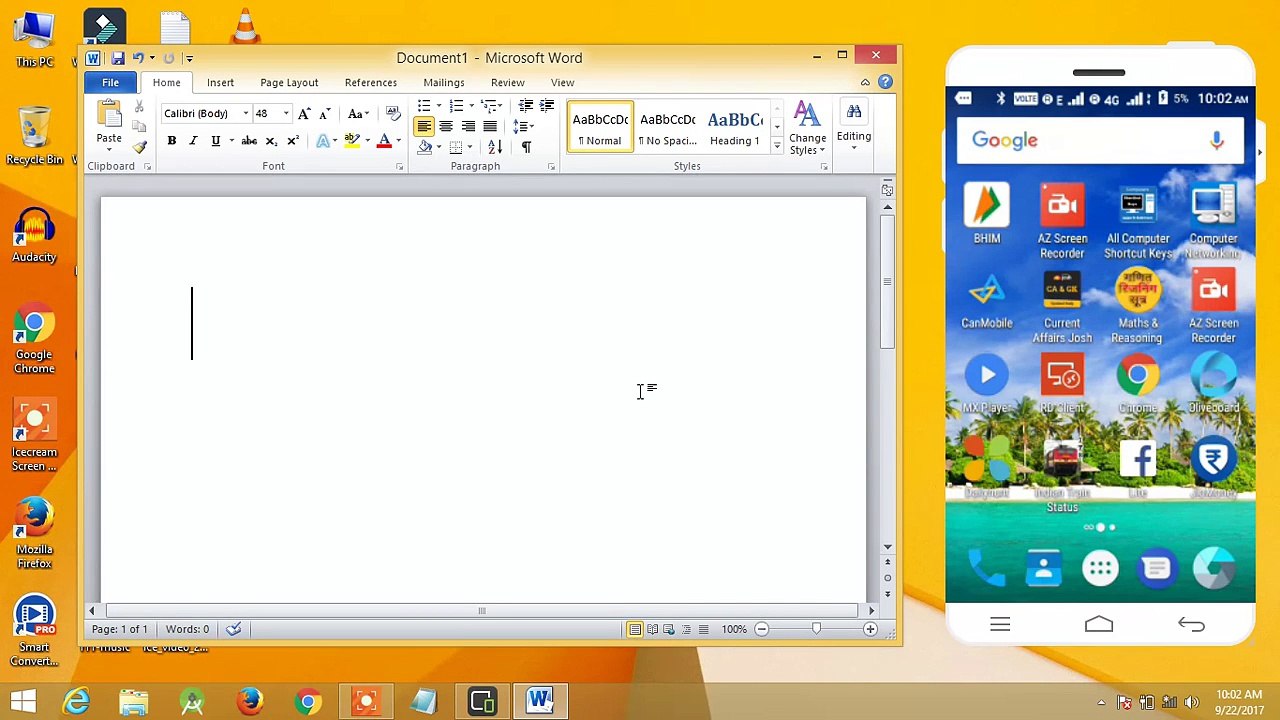The width and height of the screenshot is (1280, 720).
Task: Expand the Editing group dropdown
Action: (x=854, y=127)
